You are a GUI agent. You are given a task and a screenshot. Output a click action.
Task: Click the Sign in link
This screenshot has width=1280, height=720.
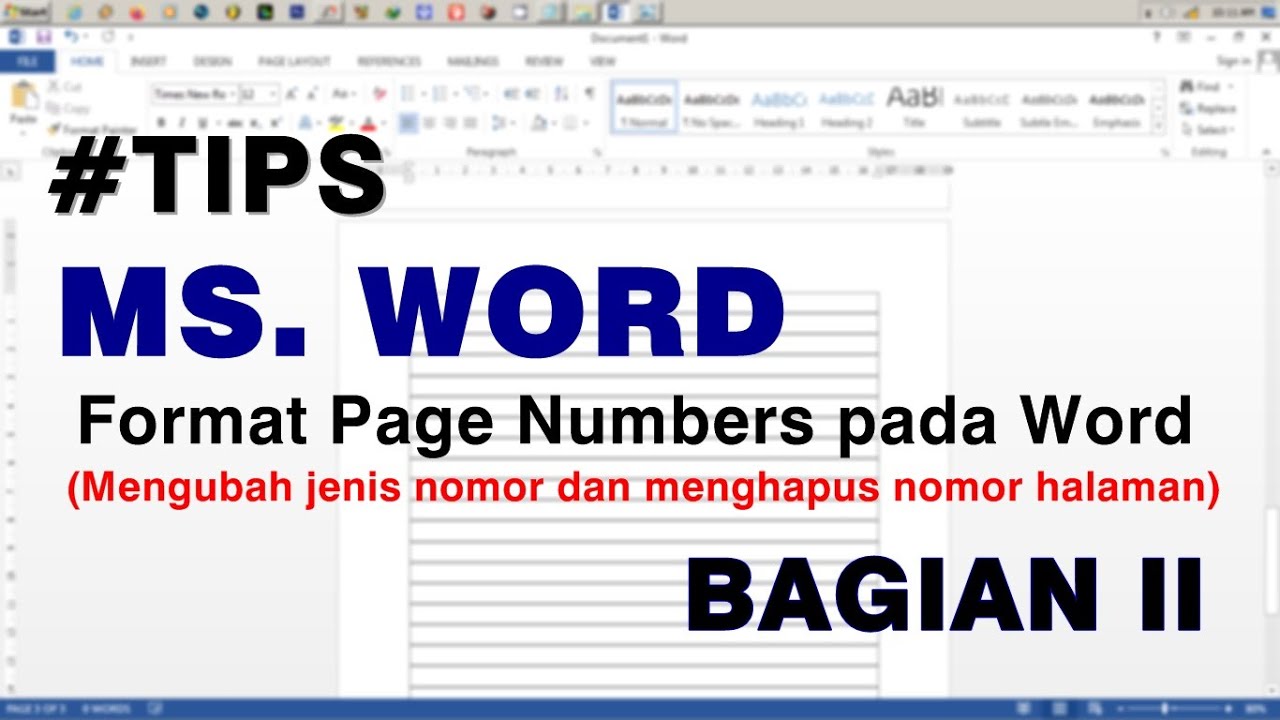(1233, 61)
